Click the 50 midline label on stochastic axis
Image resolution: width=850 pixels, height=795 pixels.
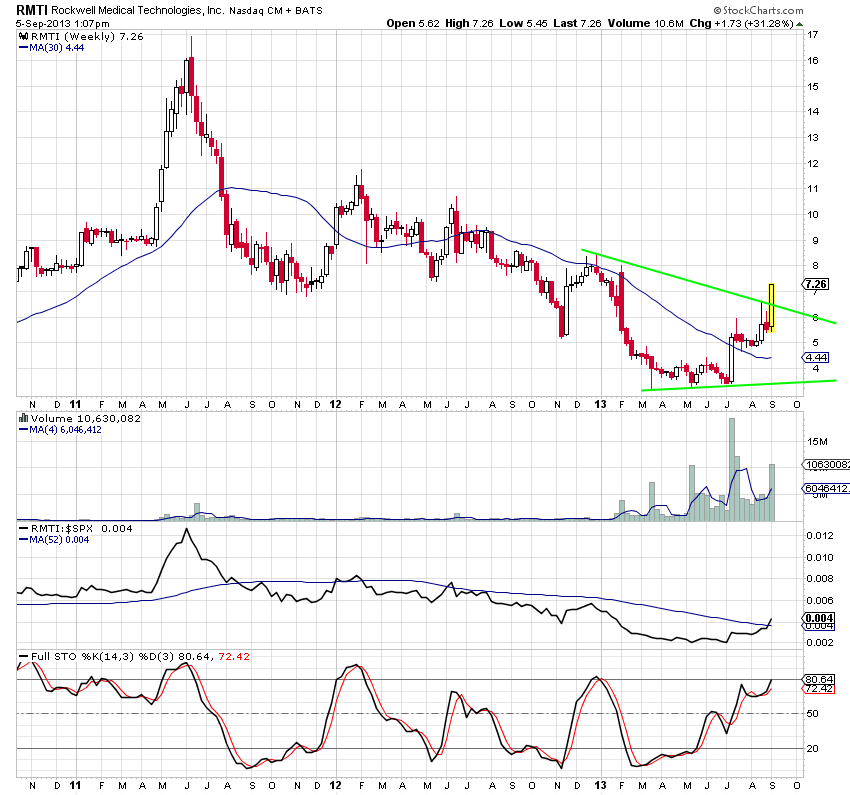(813, 714)
